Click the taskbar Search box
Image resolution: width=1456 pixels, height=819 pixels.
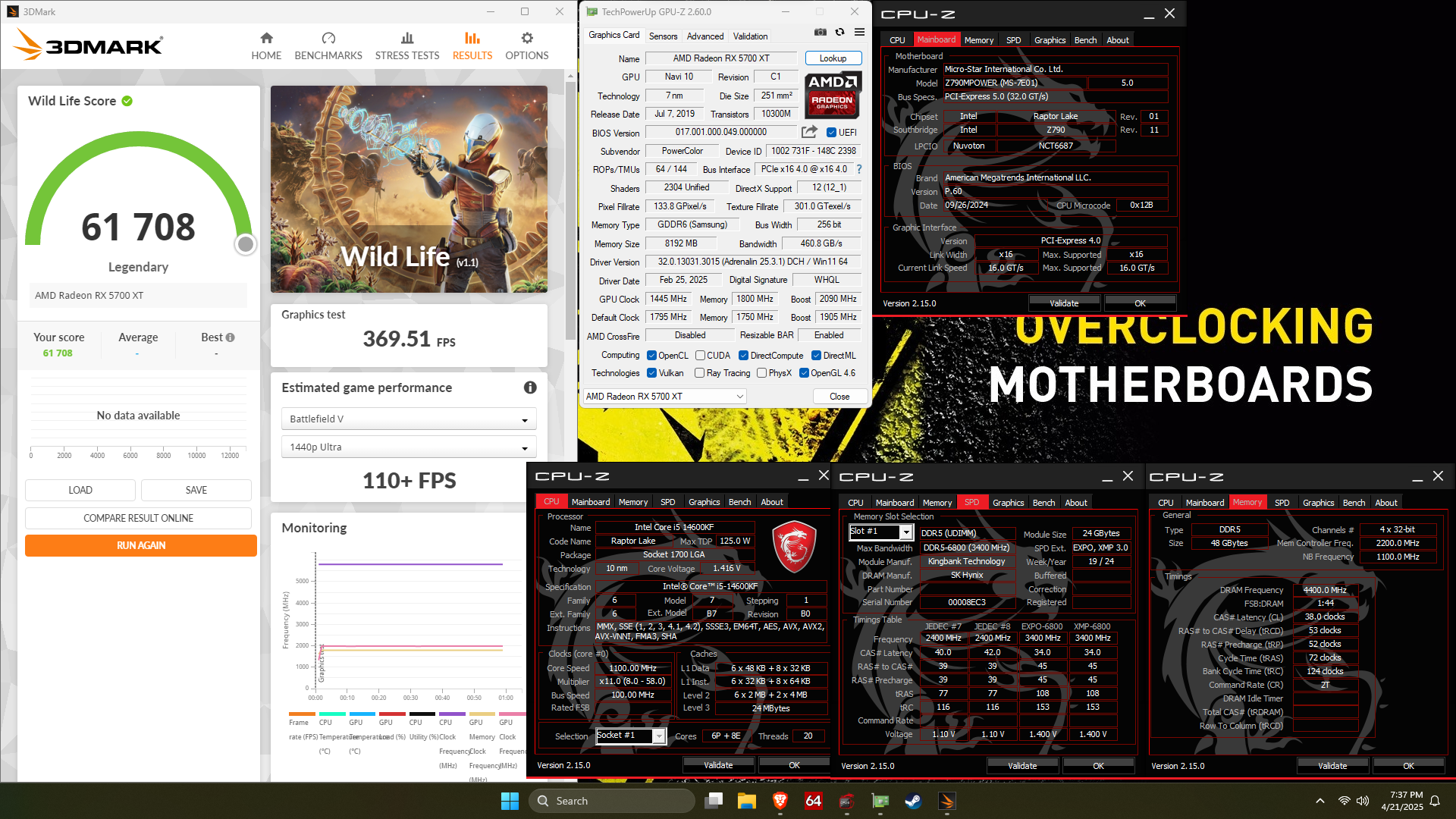point(612,801)
